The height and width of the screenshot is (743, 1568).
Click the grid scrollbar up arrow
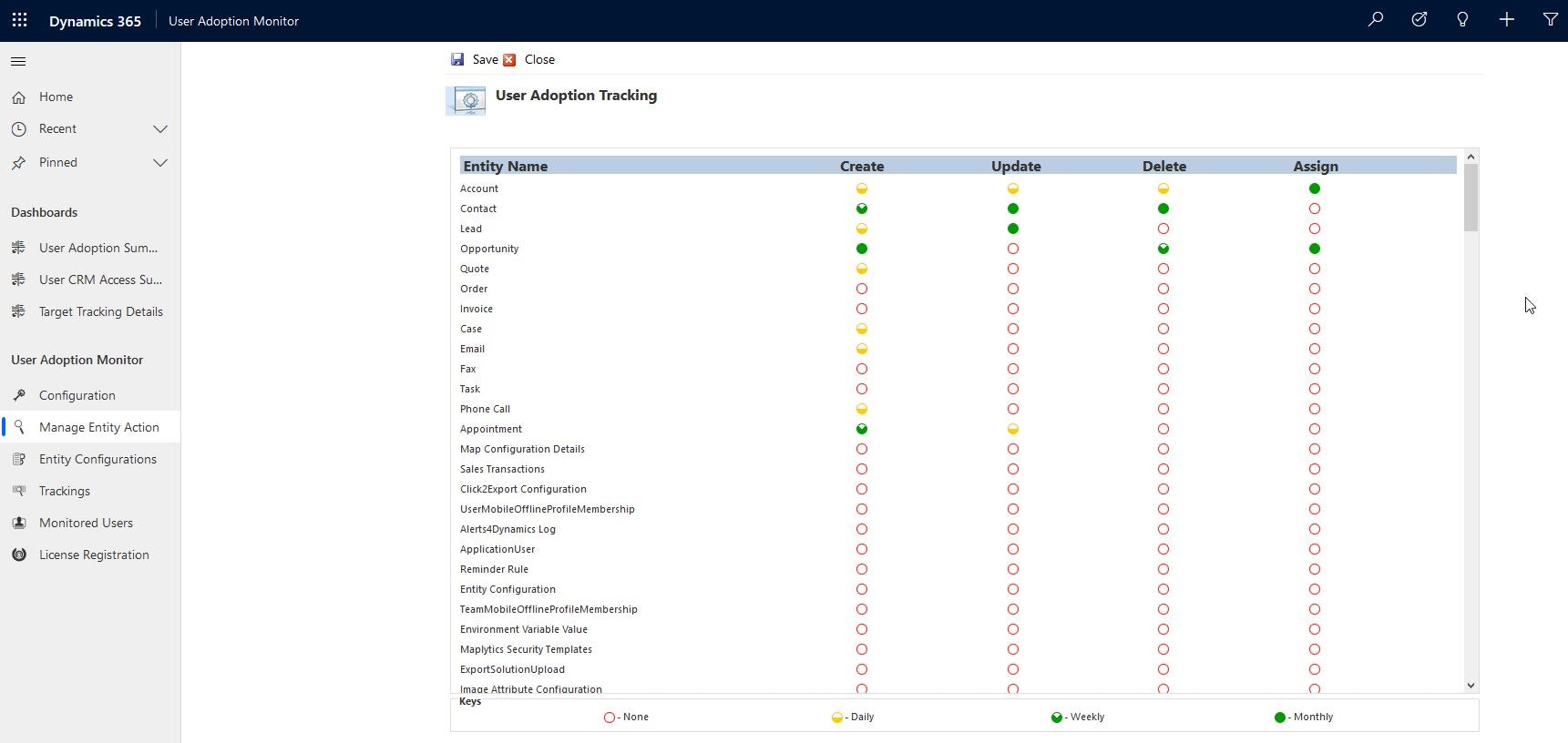point(1471,157)
